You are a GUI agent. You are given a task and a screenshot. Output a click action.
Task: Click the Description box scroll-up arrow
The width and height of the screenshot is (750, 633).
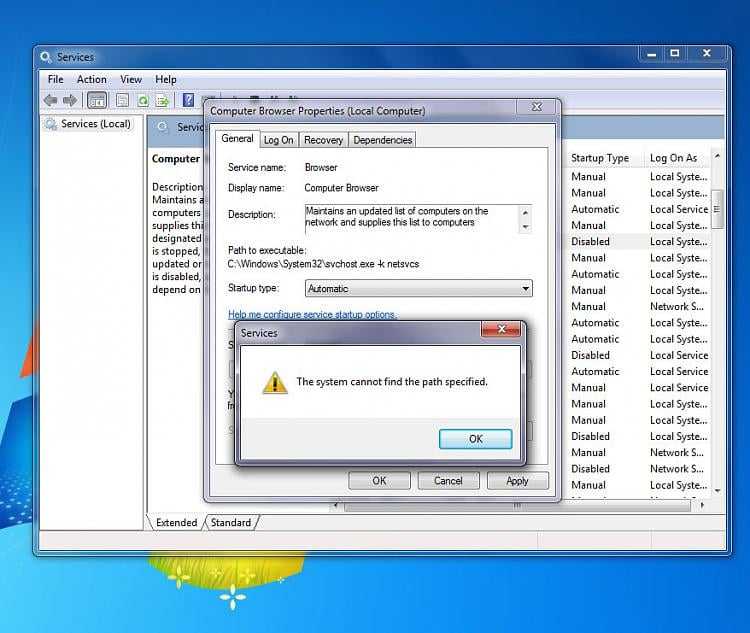click(x=525, y=212)
